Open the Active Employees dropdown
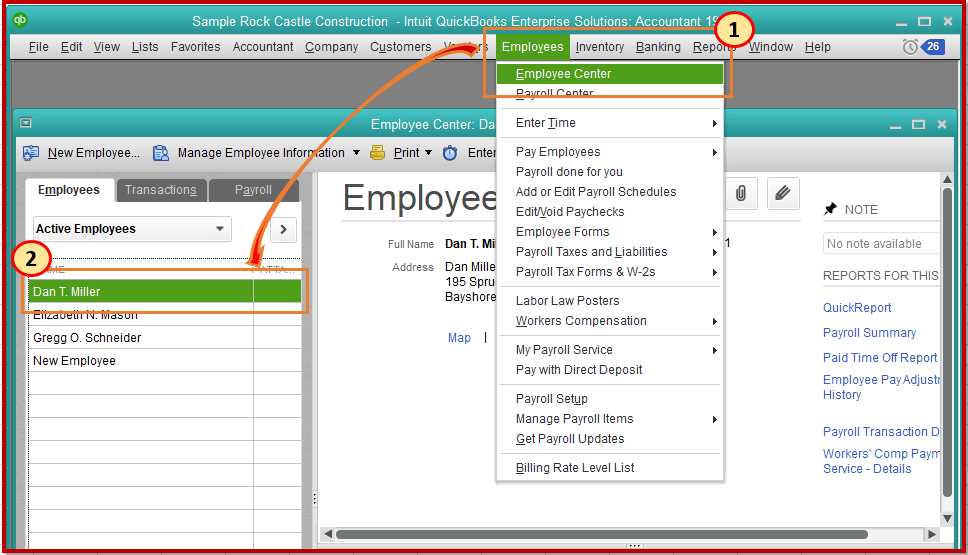The image size is (968, 555). pyautogui.click(x=132, y=229)
